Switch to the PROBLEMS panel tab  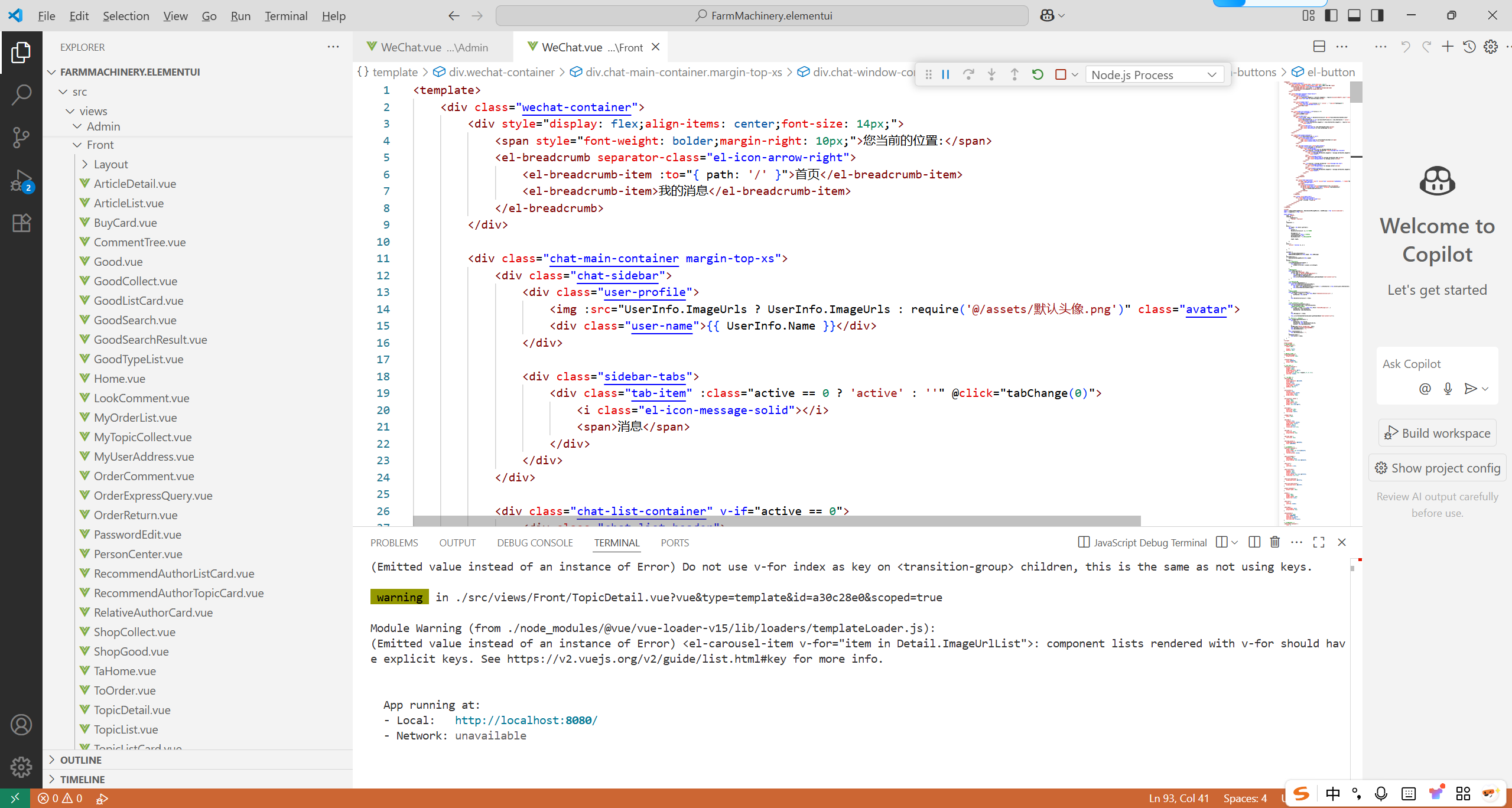(x=394, y=543)
